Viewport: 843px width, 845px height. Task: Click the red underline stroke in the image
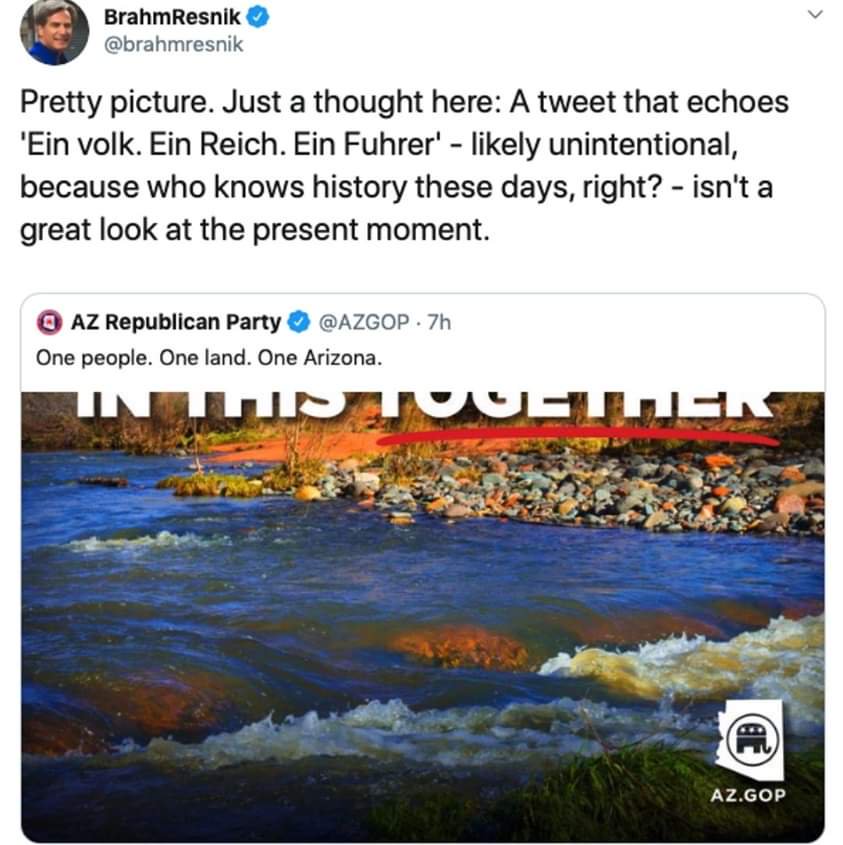point(580,435)
